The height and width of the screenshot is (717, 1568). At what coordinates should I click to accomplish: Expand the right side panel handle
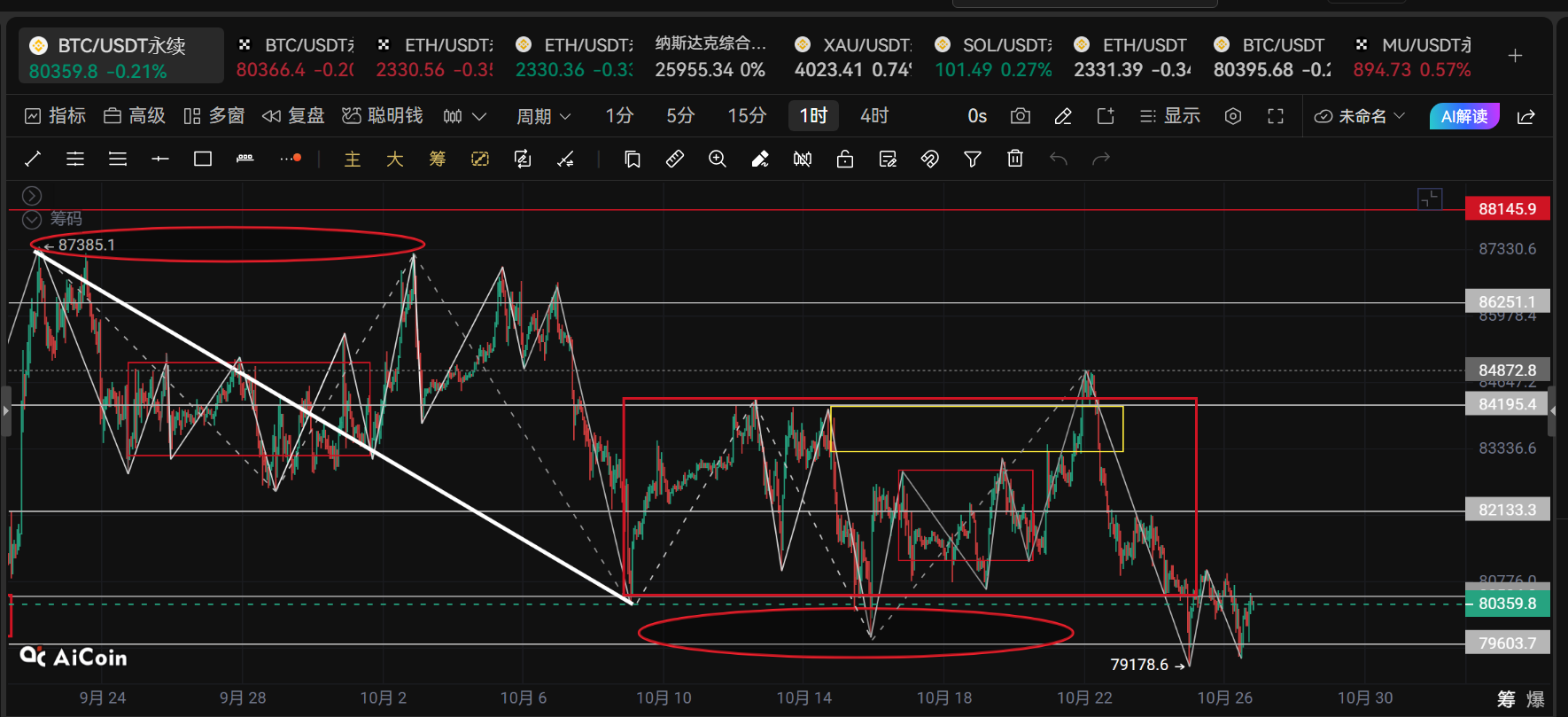point(1552,411)
